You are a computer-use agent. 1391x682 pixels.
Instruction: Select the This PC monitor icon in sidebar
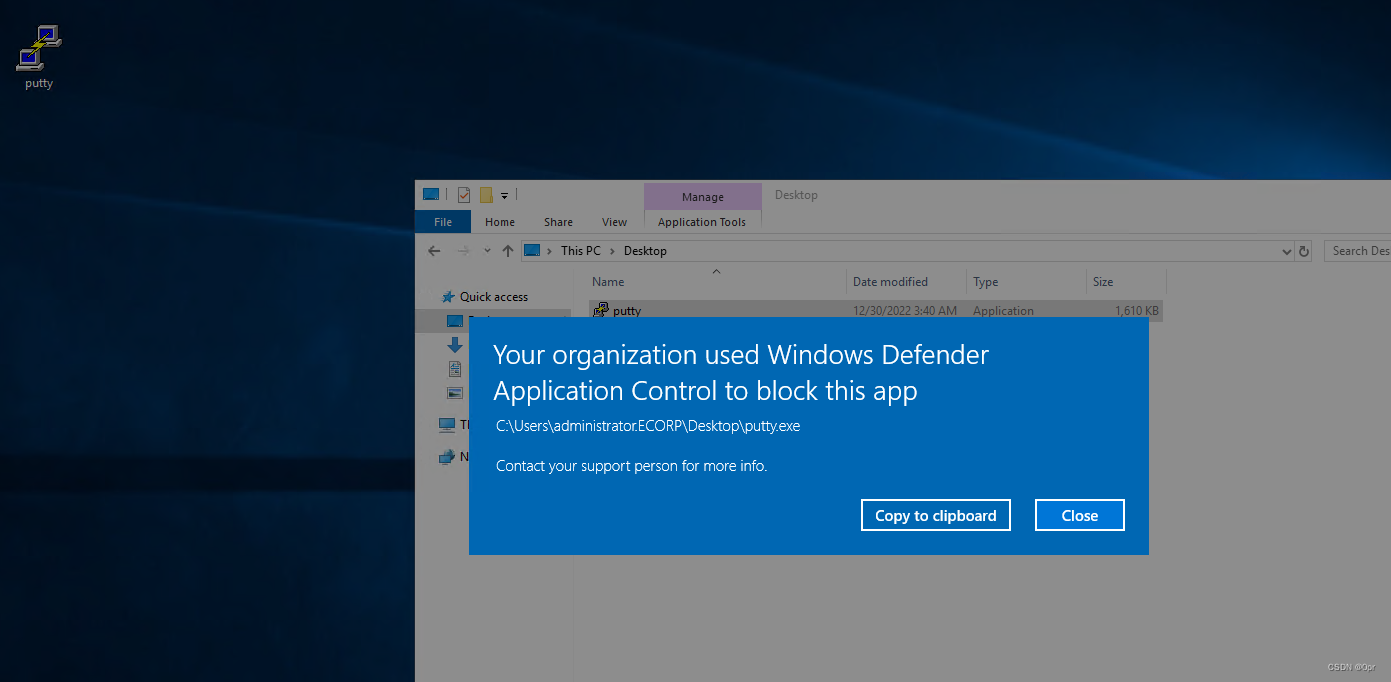tap(447, 425)
